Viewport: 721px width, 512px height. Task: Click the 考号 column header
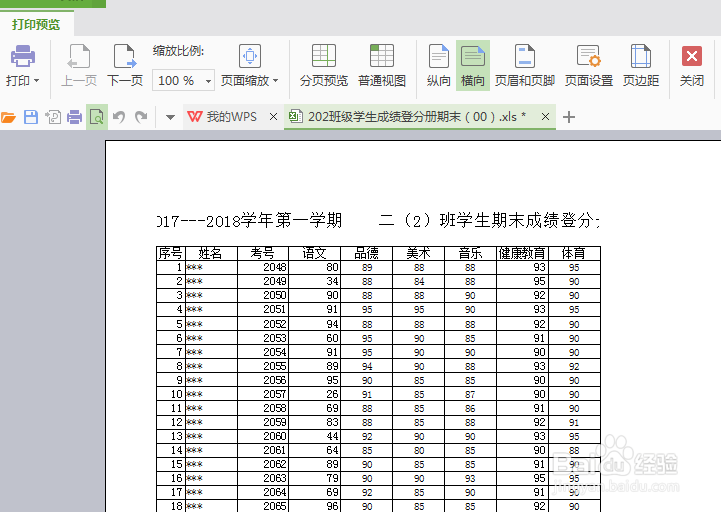pyautogui.click(x=263, y=253)
